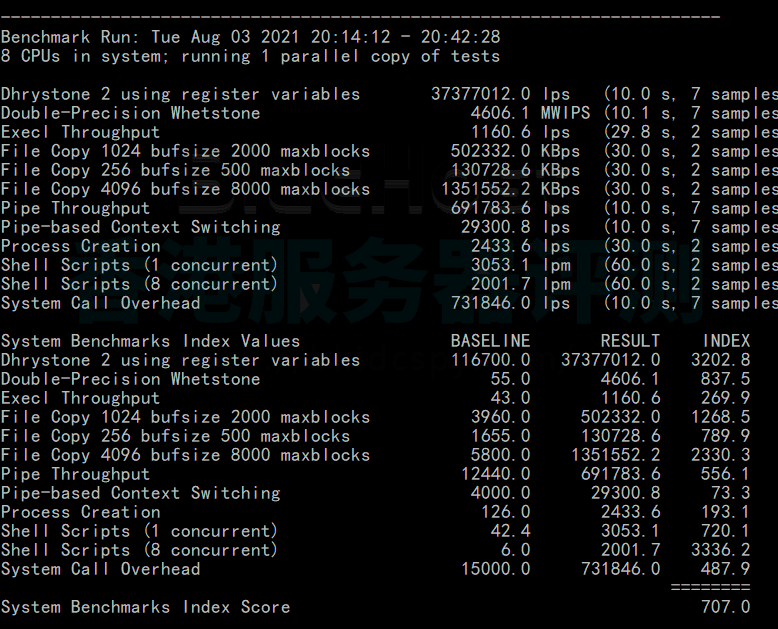Click the System Call Overhead baseline 15000.0
The image size is (778, 629).
[495, 569]
